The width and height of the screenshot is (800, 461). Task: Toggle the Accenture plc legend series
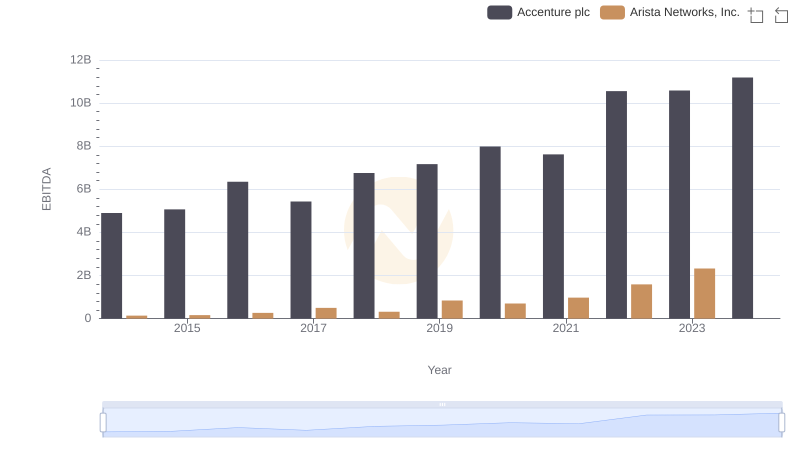538,12
